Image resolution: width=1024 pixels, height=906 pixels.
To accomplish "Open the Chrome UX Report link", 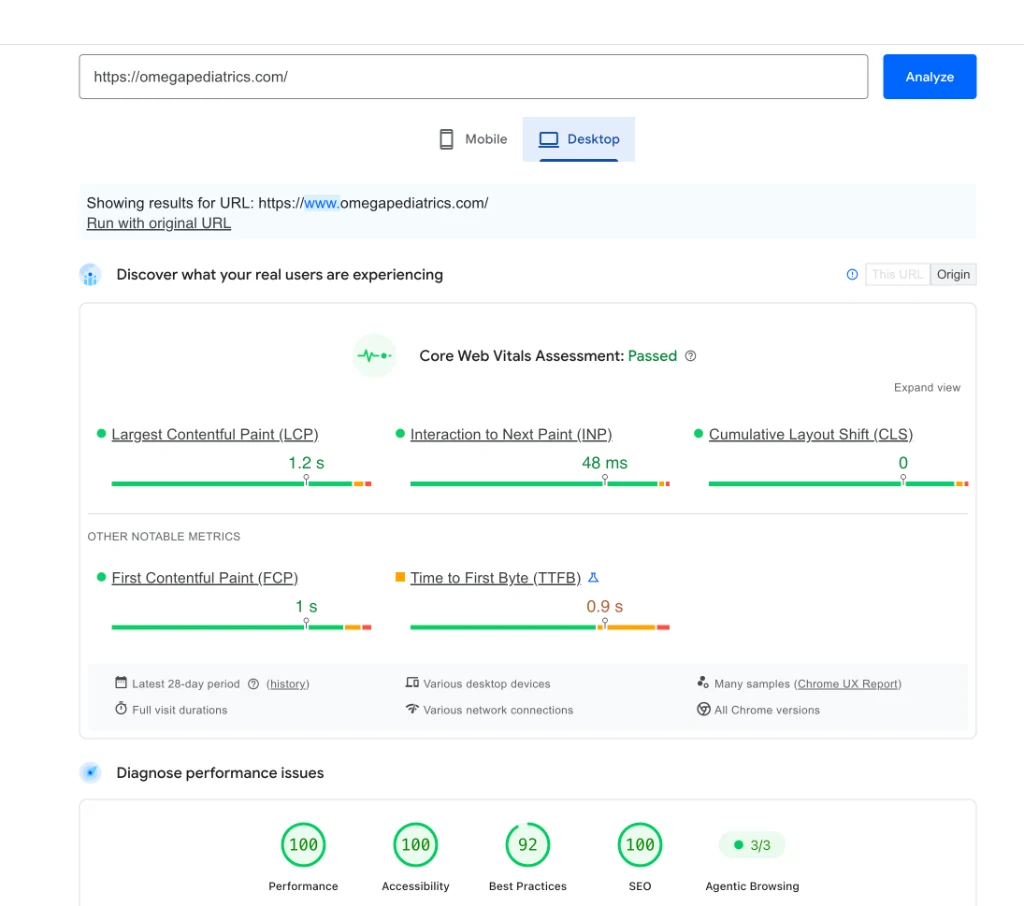I will (x=848, y=684).
